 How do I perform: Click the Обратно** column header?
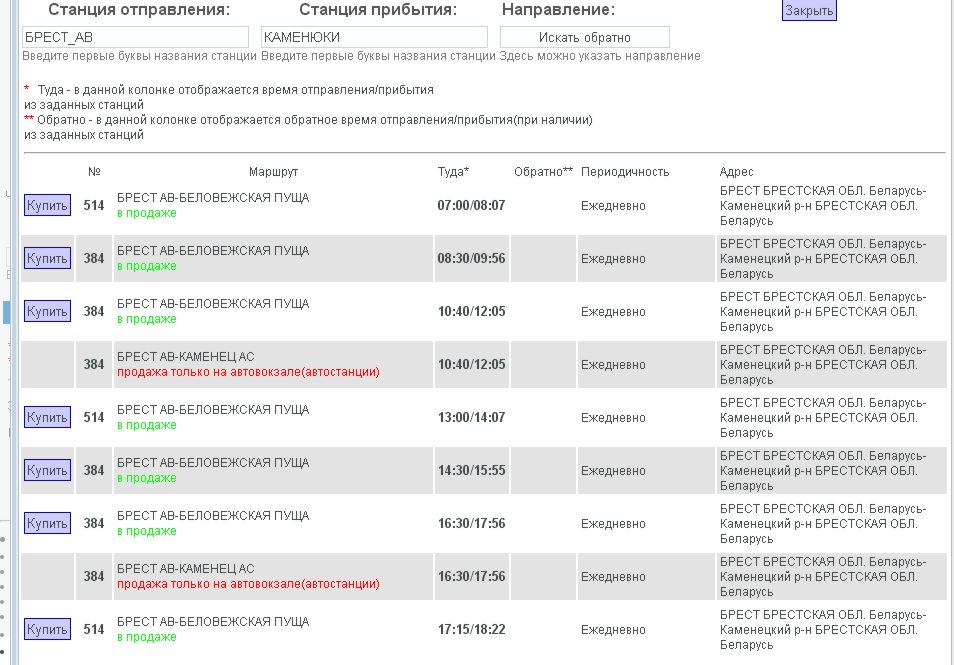[x=543, y=172]
